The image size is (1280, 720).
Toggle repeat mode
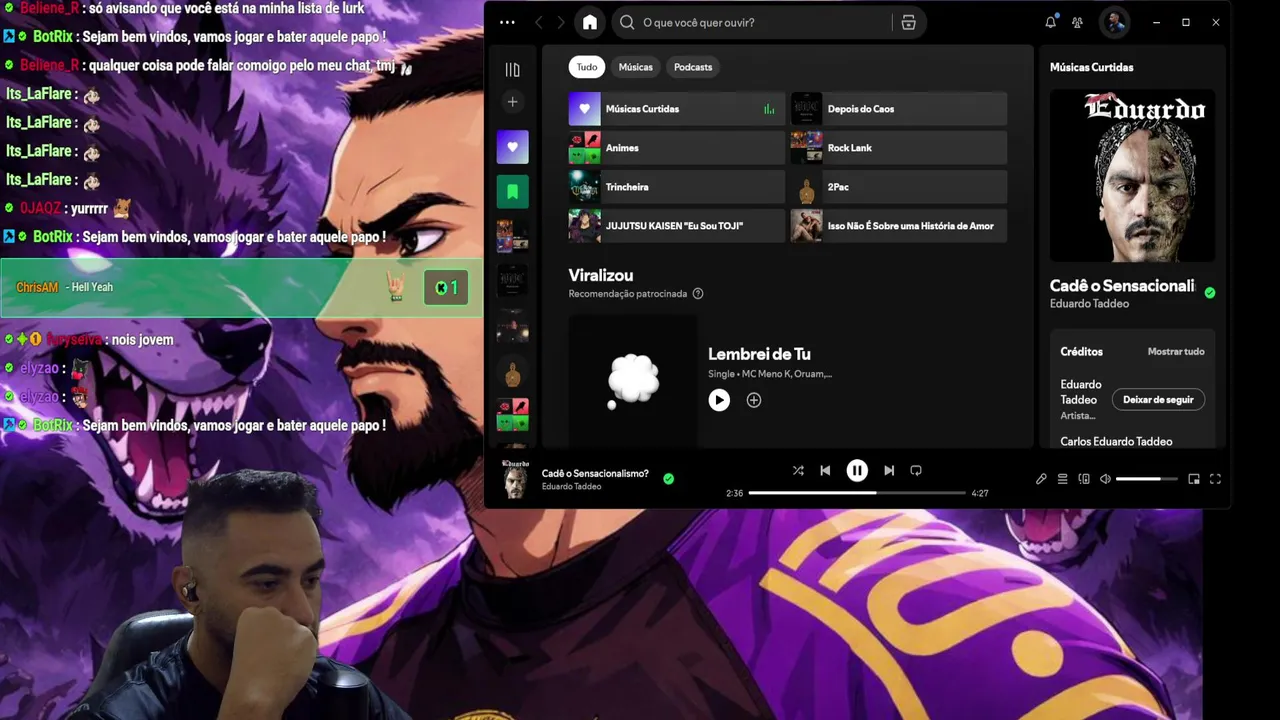(916, 471)
